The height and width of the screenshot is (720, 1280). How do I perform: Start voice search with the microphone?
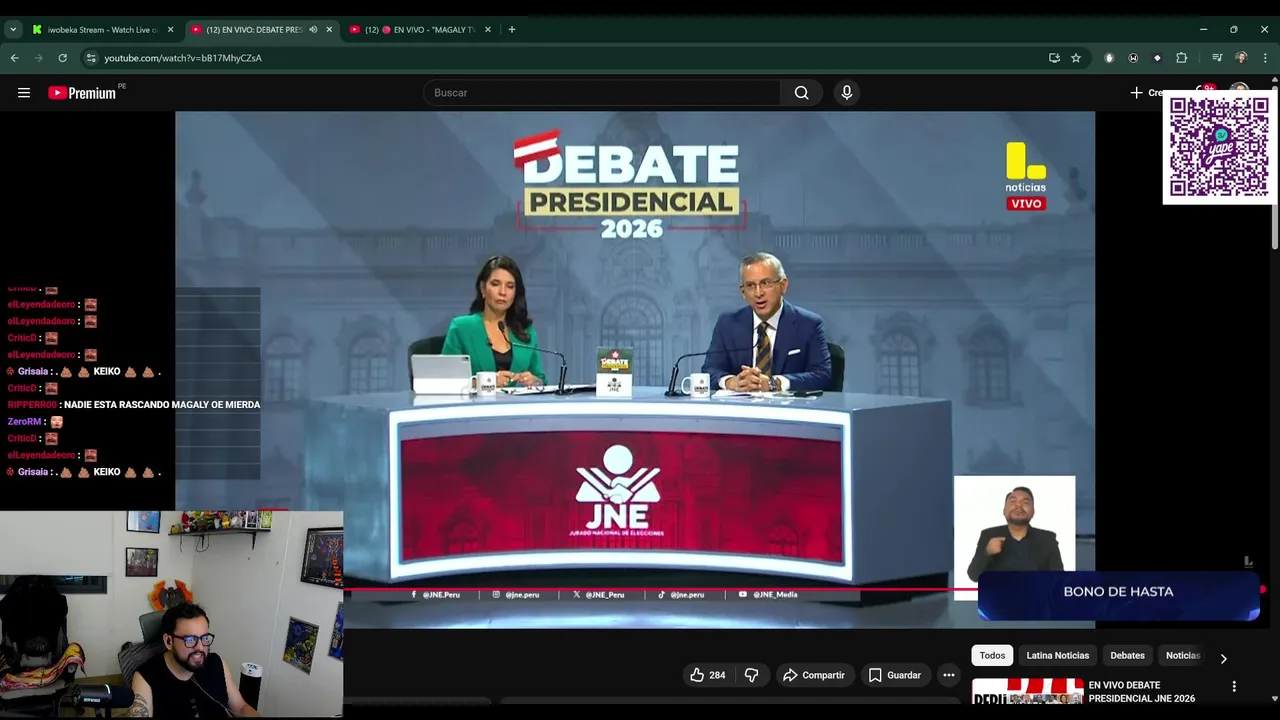[x=847, y=93]
